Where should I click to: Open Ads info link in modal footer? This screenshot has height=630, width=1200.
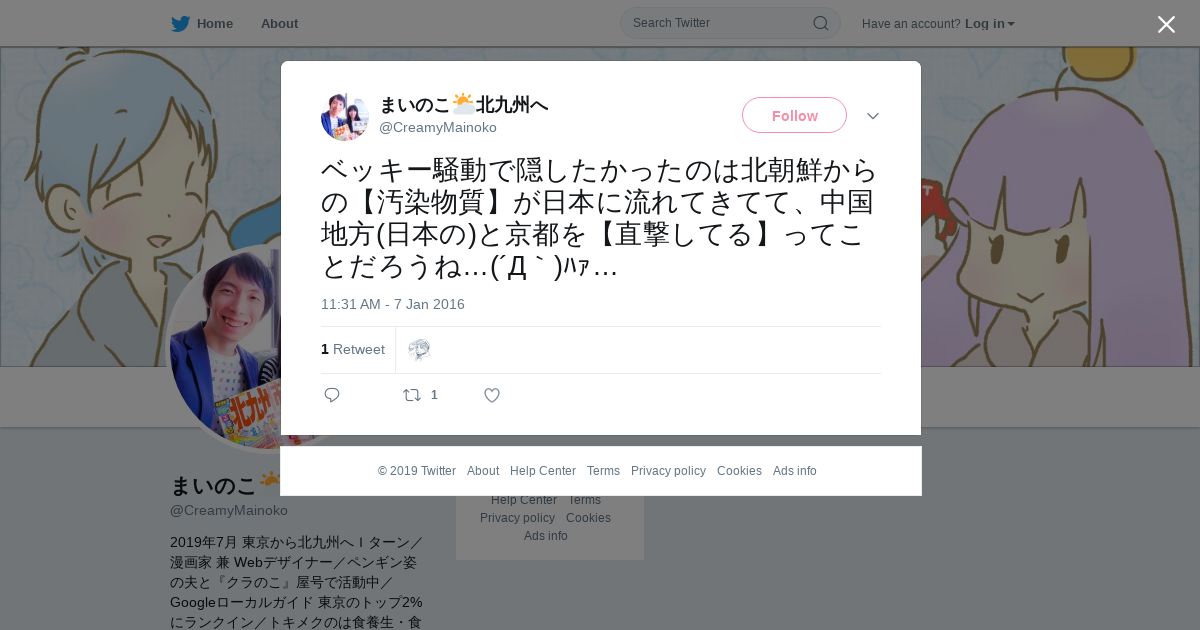click(x=795, y=471)
